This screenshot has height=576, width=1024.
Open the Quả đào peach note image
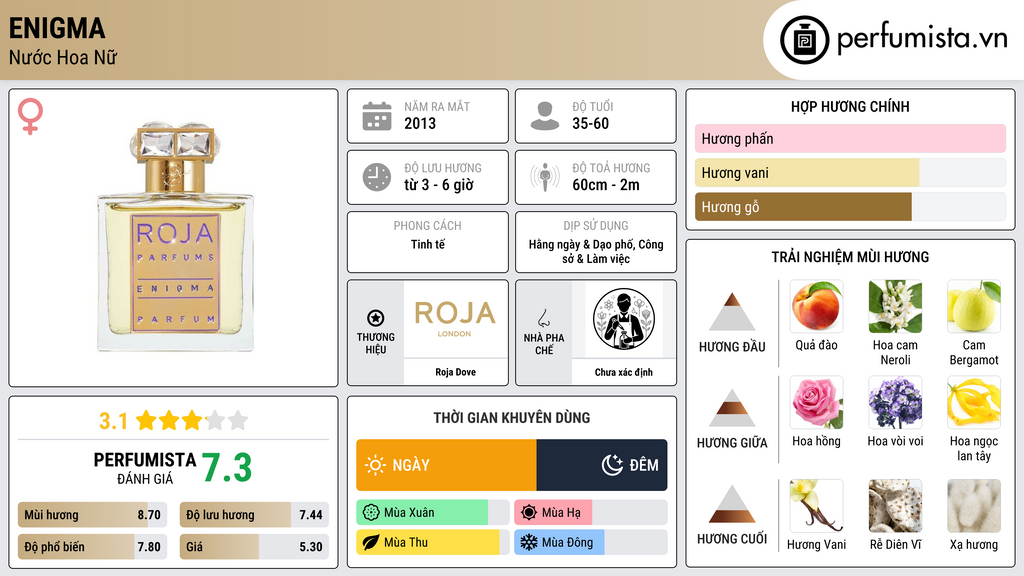pos(816,307)
